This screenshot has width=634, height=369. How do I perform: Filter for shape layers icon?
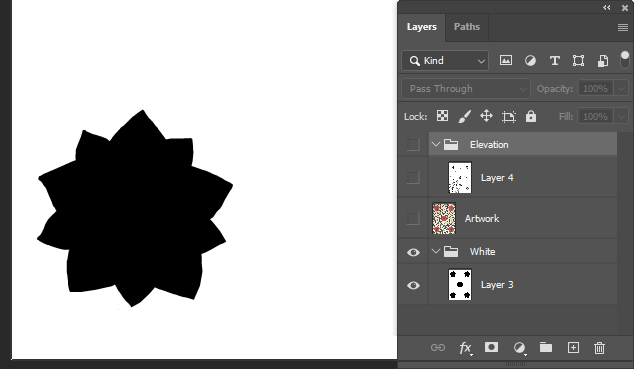578,61
